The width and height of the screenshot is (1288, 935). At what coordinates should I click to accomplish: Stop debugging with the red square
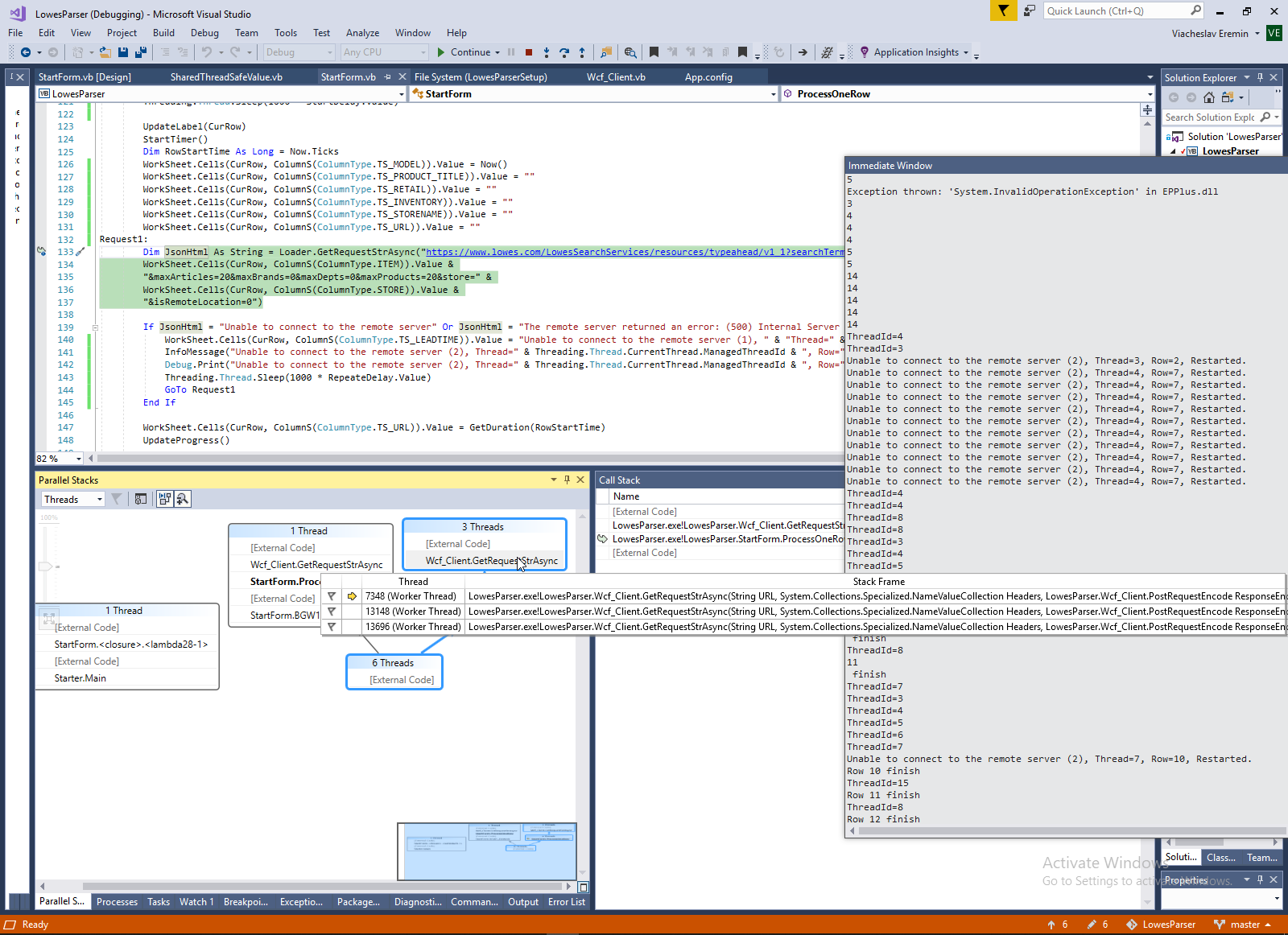(x=529, y=52)
